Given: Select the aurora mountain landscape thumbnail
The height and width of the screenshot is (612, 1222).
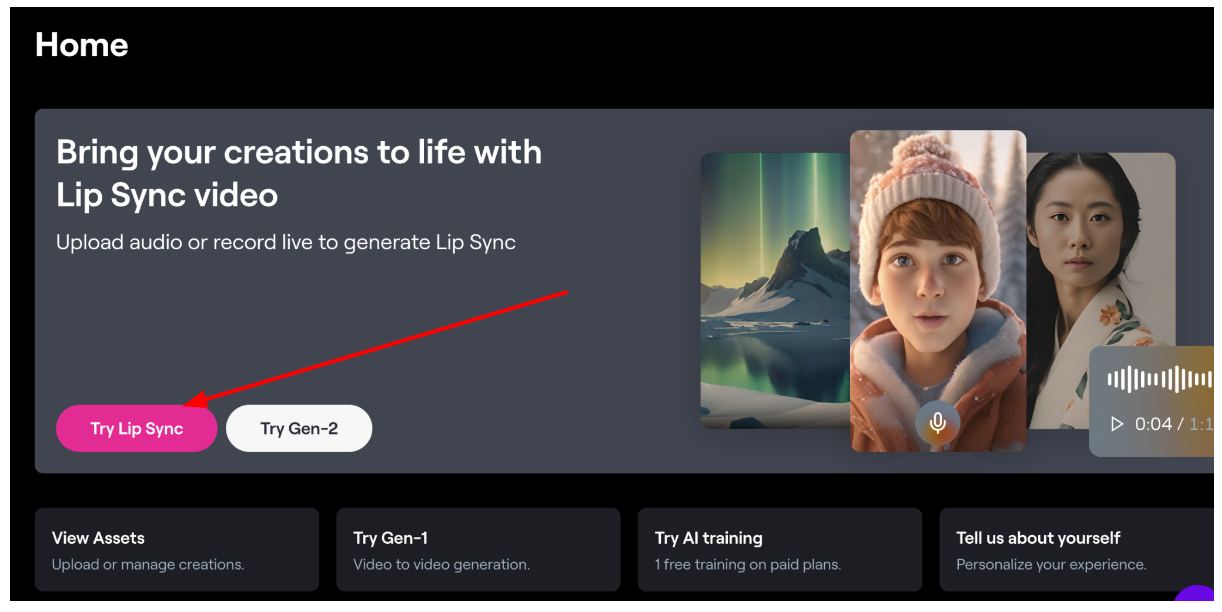Looking at the screenshot, I should 775,291.
